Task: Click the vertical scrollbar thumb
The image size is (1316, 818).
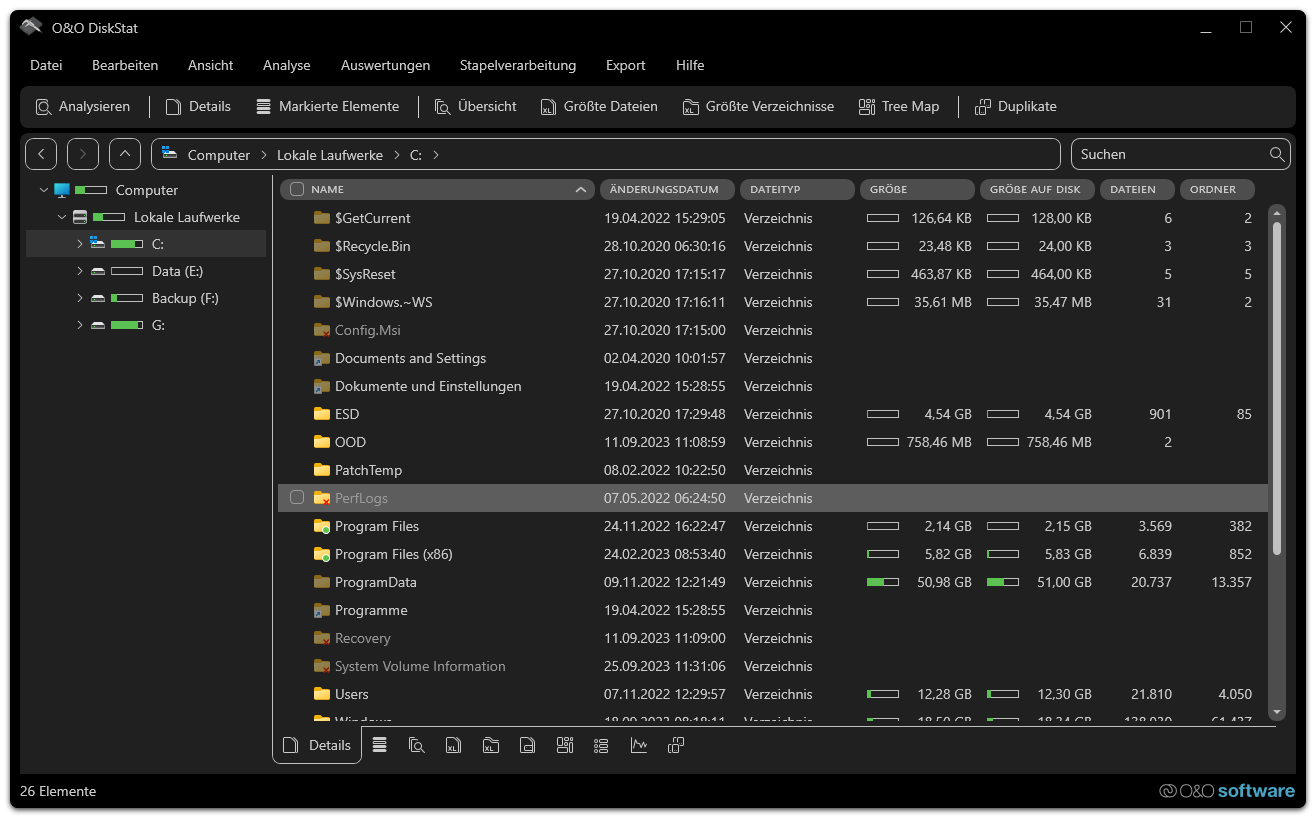Action: [1276, 388]
